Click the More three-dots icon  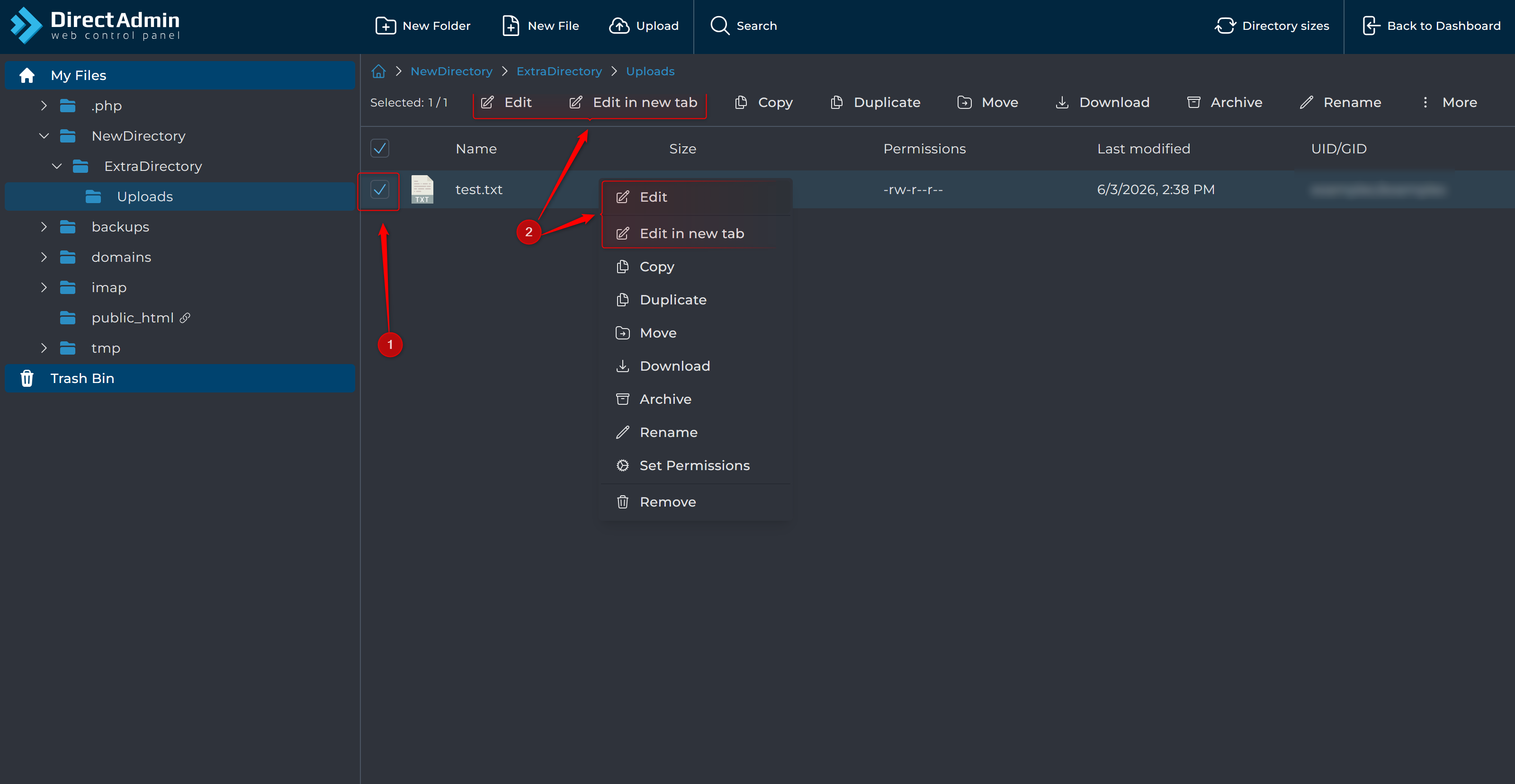point(1425,102)
